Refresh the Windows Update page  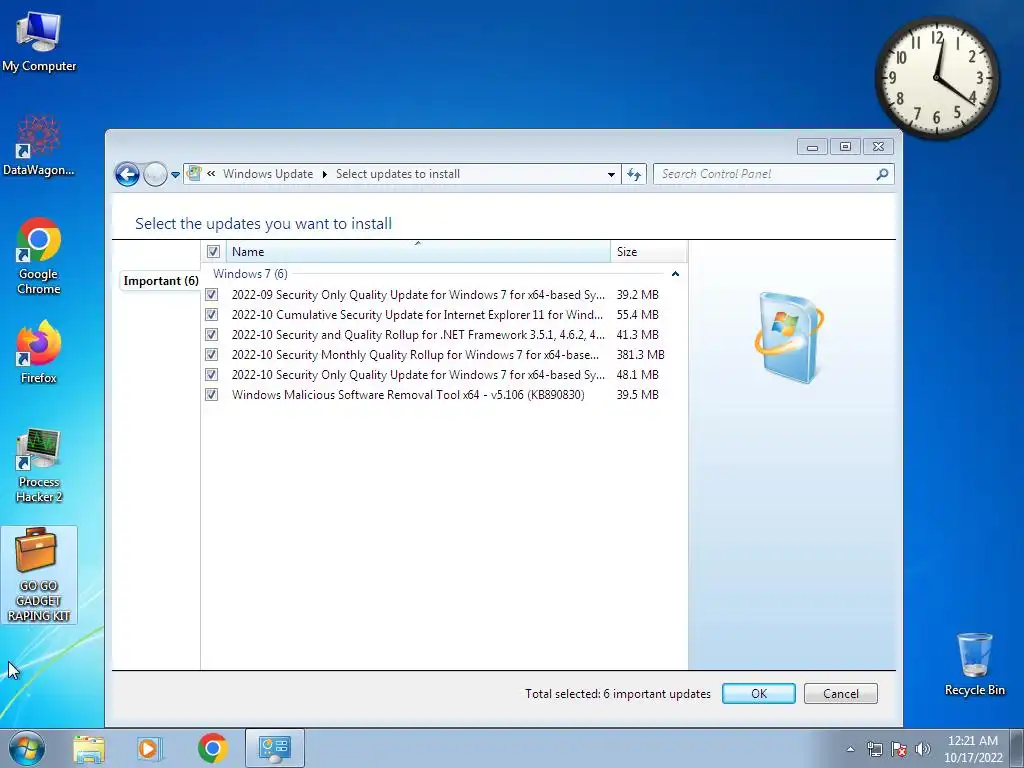point(633,174)
